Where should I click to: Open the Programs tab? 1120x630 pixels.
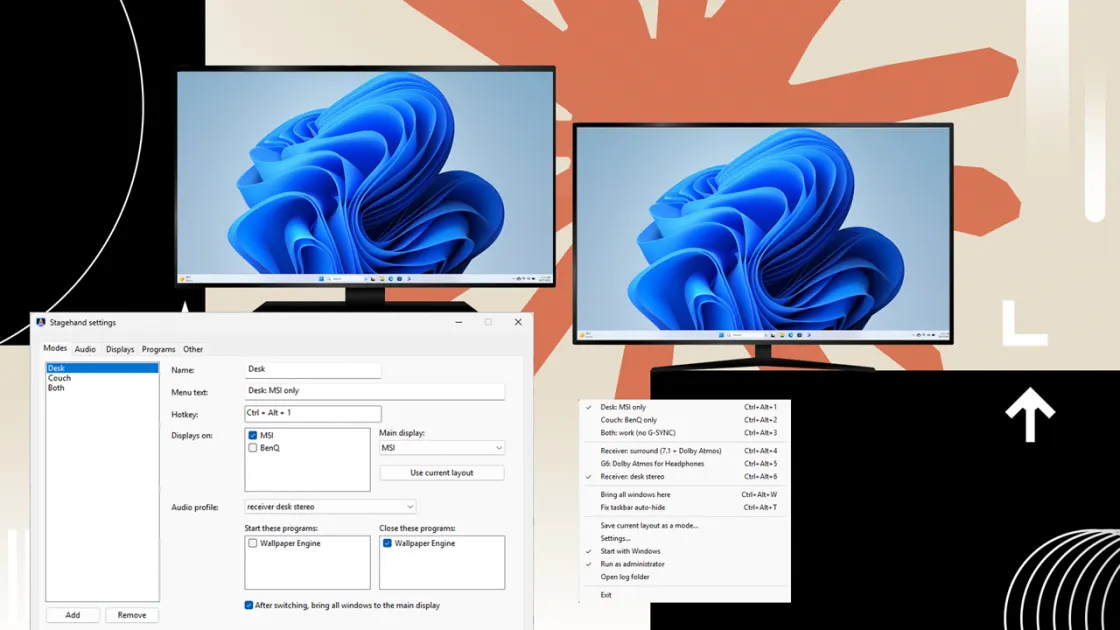(159, 349)
